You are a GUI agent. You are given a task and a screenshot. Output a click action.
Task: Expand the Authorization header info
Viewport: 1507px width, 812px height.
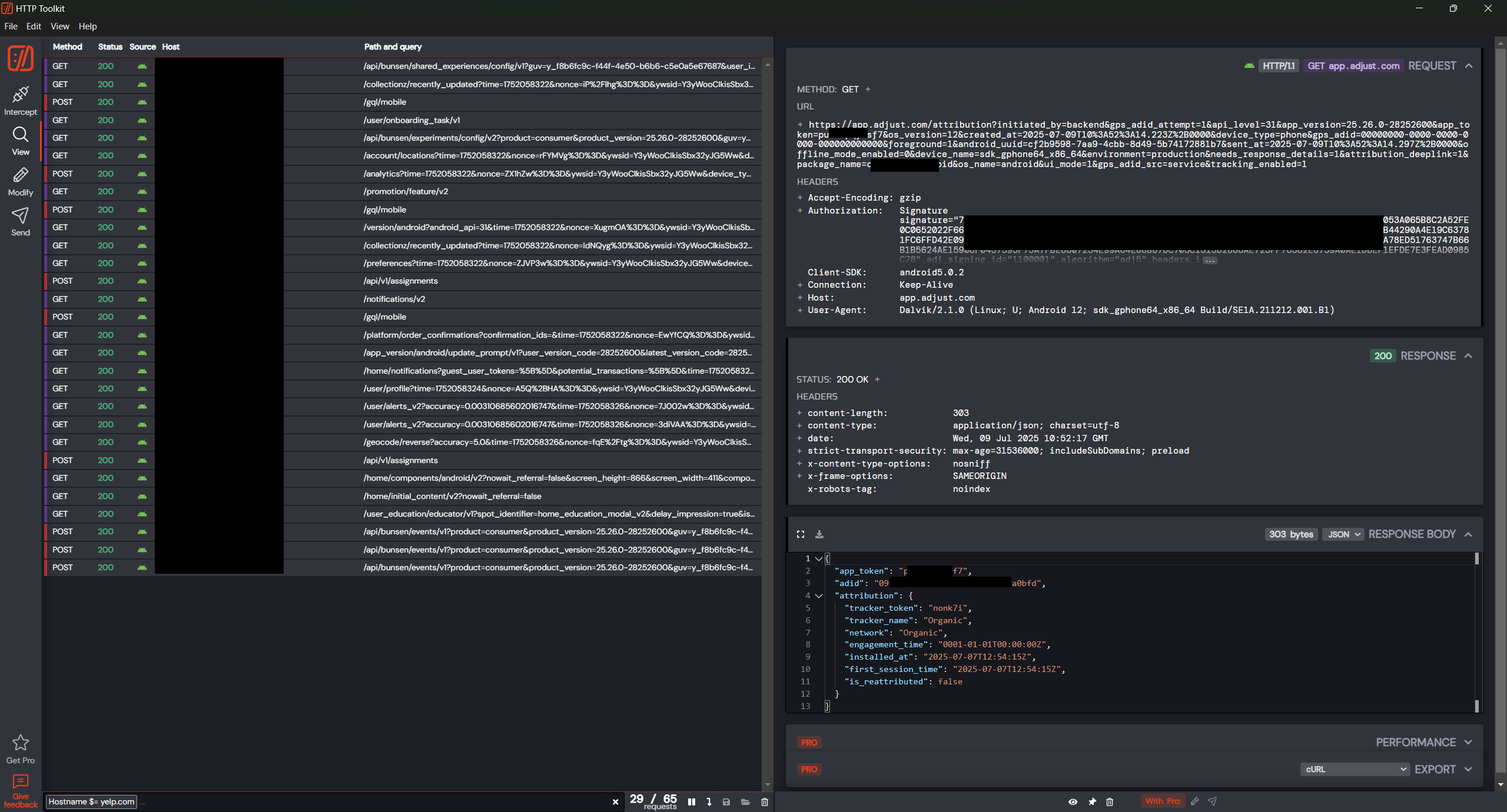(801, 211)
